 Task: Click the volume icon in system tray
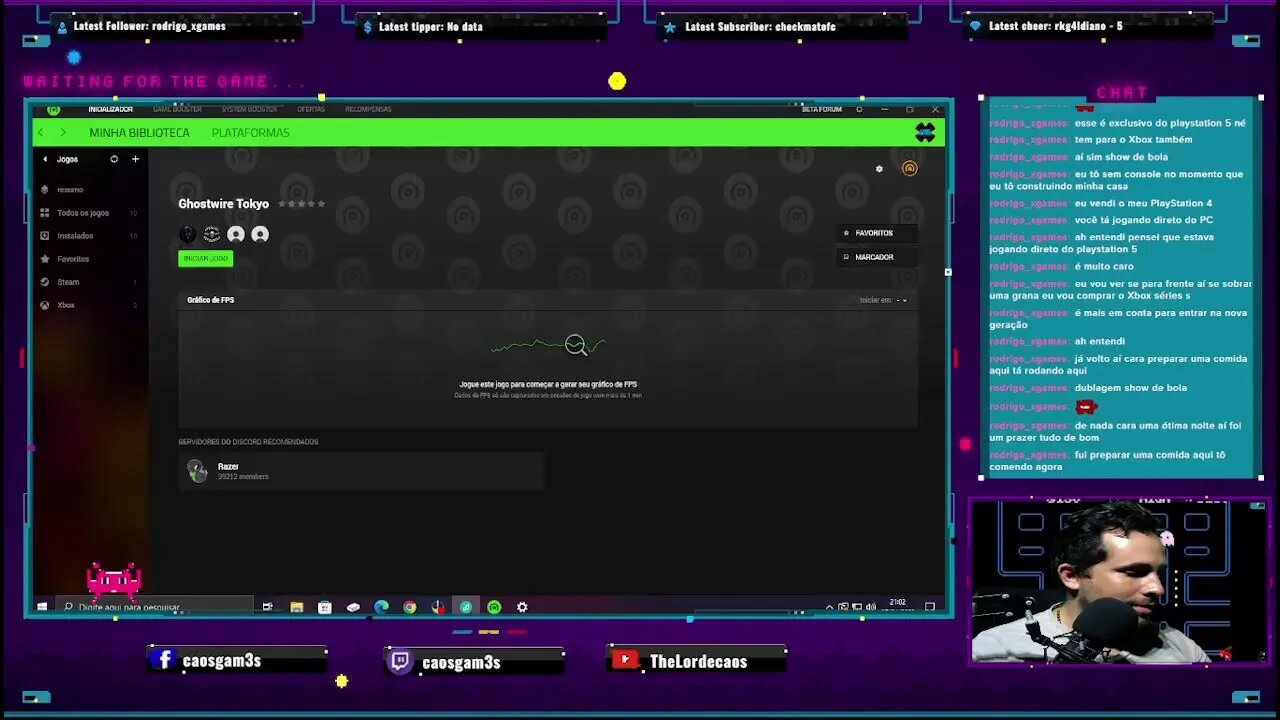(871, 607)
